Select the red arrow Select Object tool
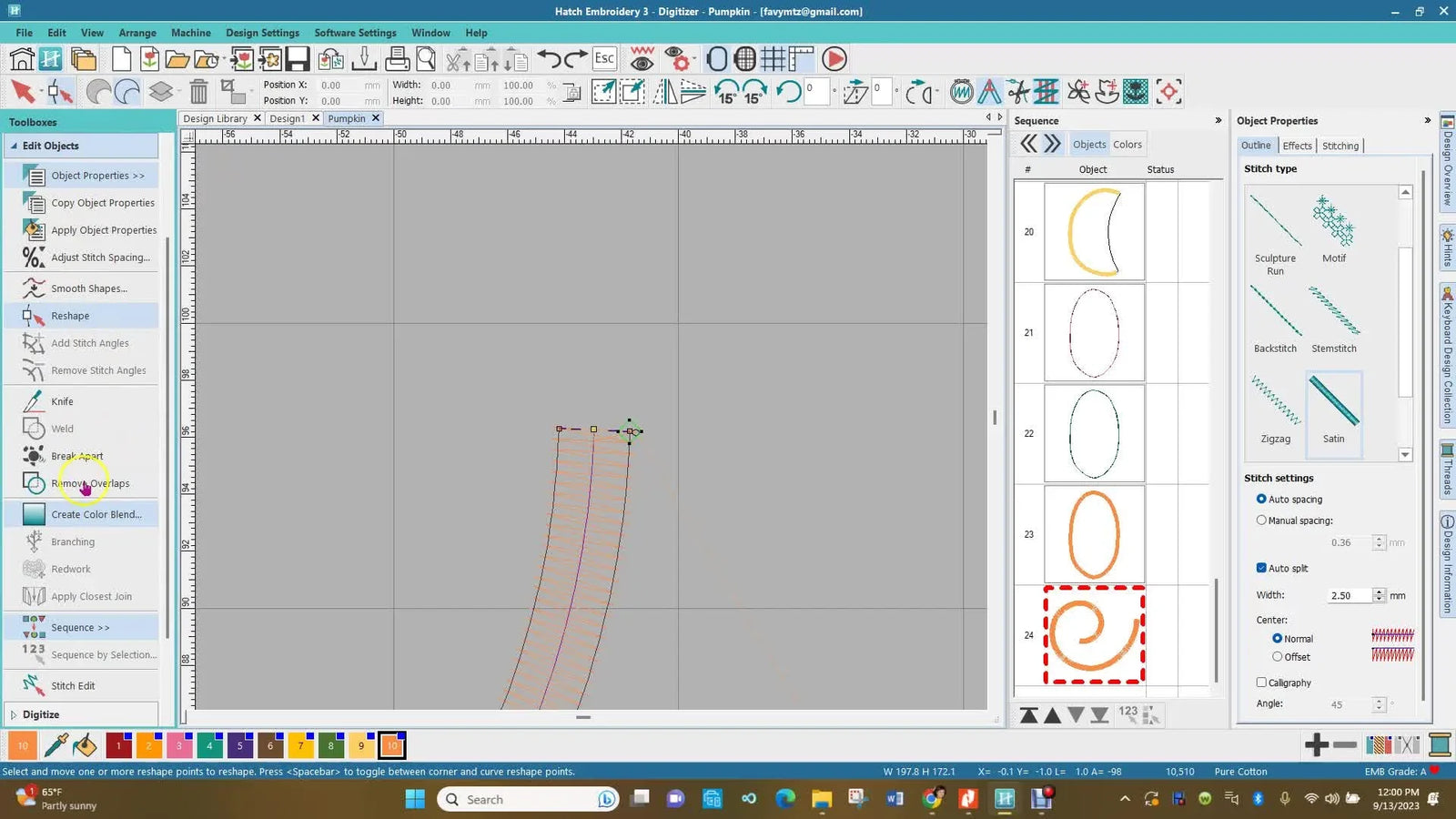 coord(23,91)
